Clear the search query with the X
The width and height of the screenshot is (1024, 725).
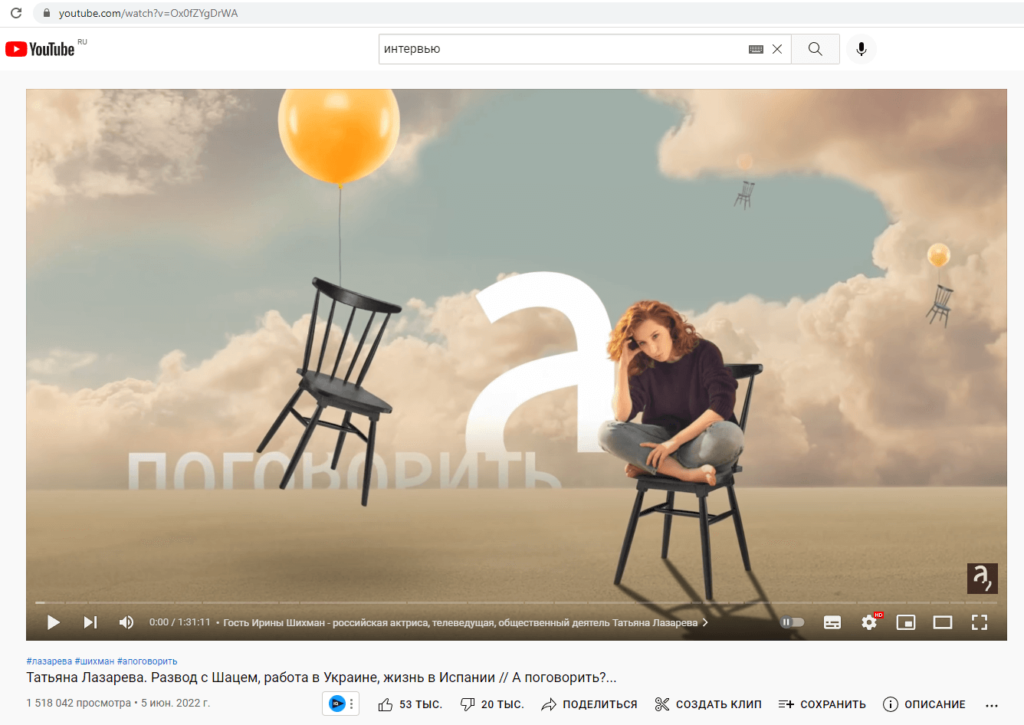point(778,48)
